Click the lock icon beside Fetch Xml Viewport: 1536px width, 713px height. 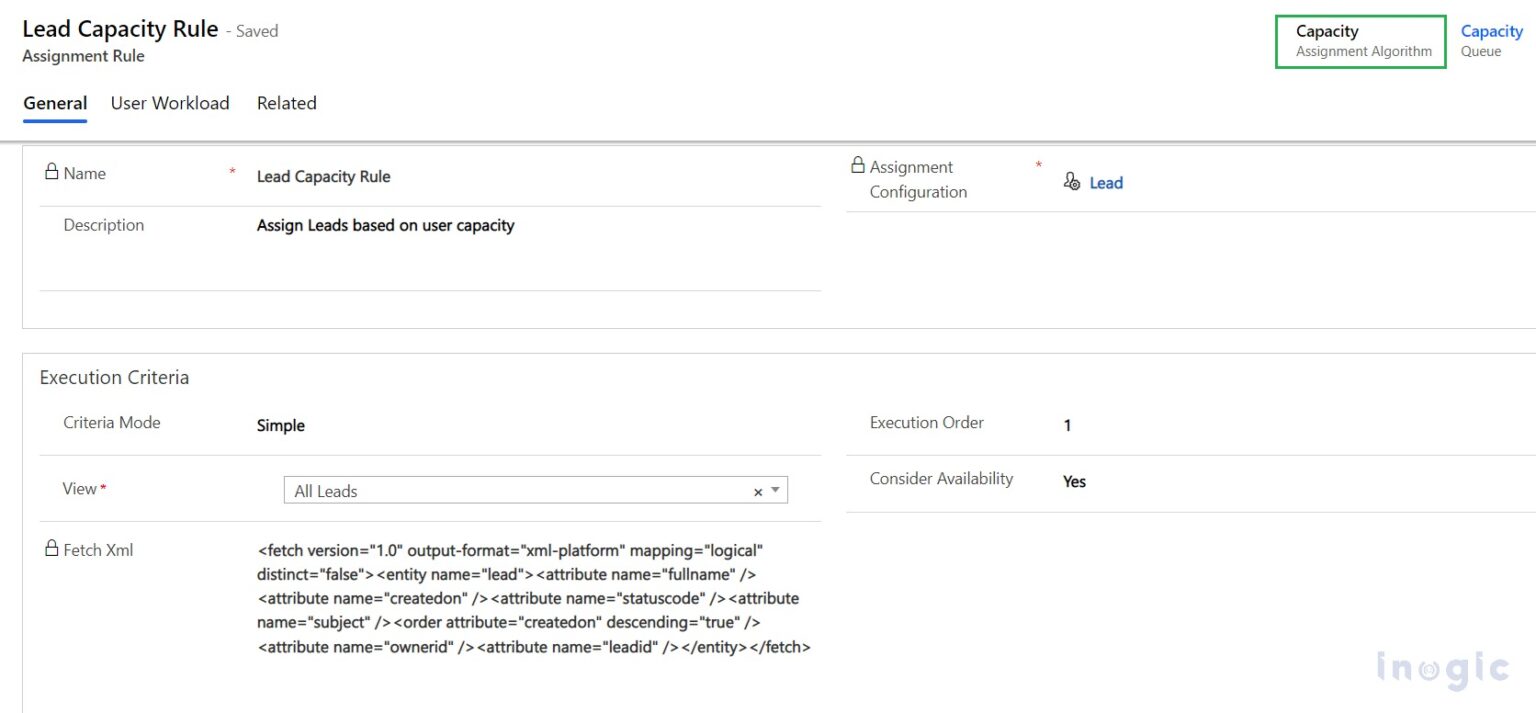coord(51,548)
